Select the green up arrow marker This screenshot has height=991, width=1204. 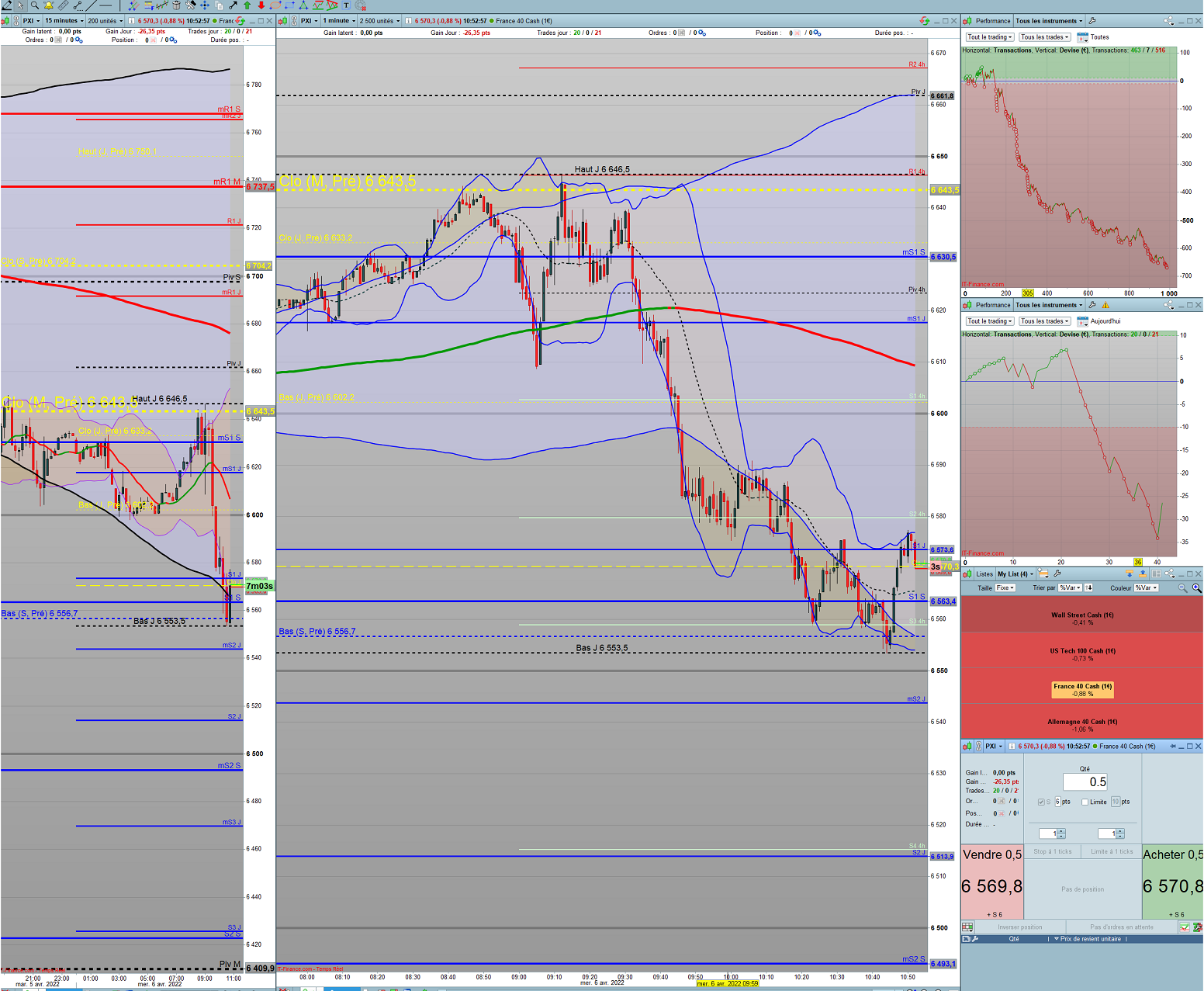click(247, 5)
